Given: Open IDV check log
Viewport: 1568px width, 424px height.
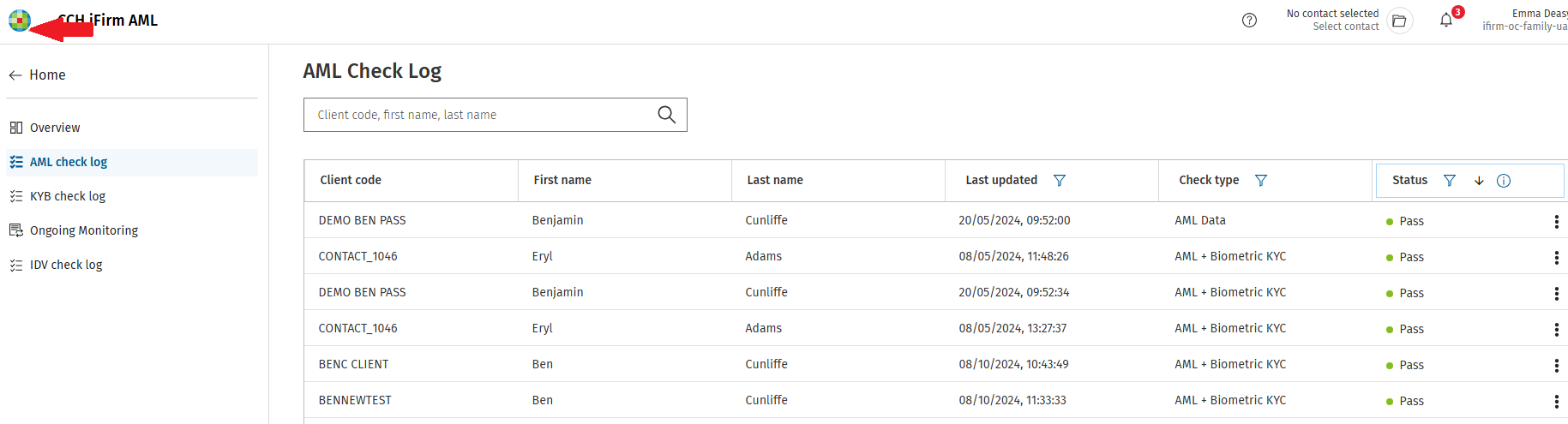Looking at the screenshot, I should [x=132, y=265].
